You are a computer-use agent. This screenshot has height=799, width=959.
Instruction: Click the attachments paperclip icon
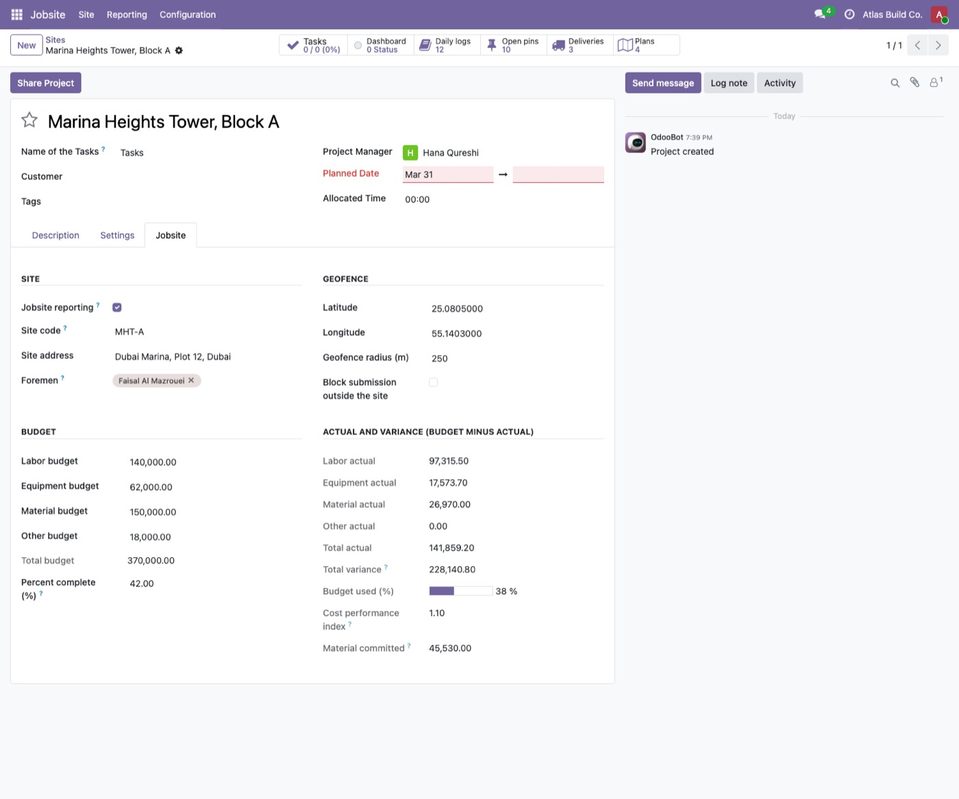point(914,83)
